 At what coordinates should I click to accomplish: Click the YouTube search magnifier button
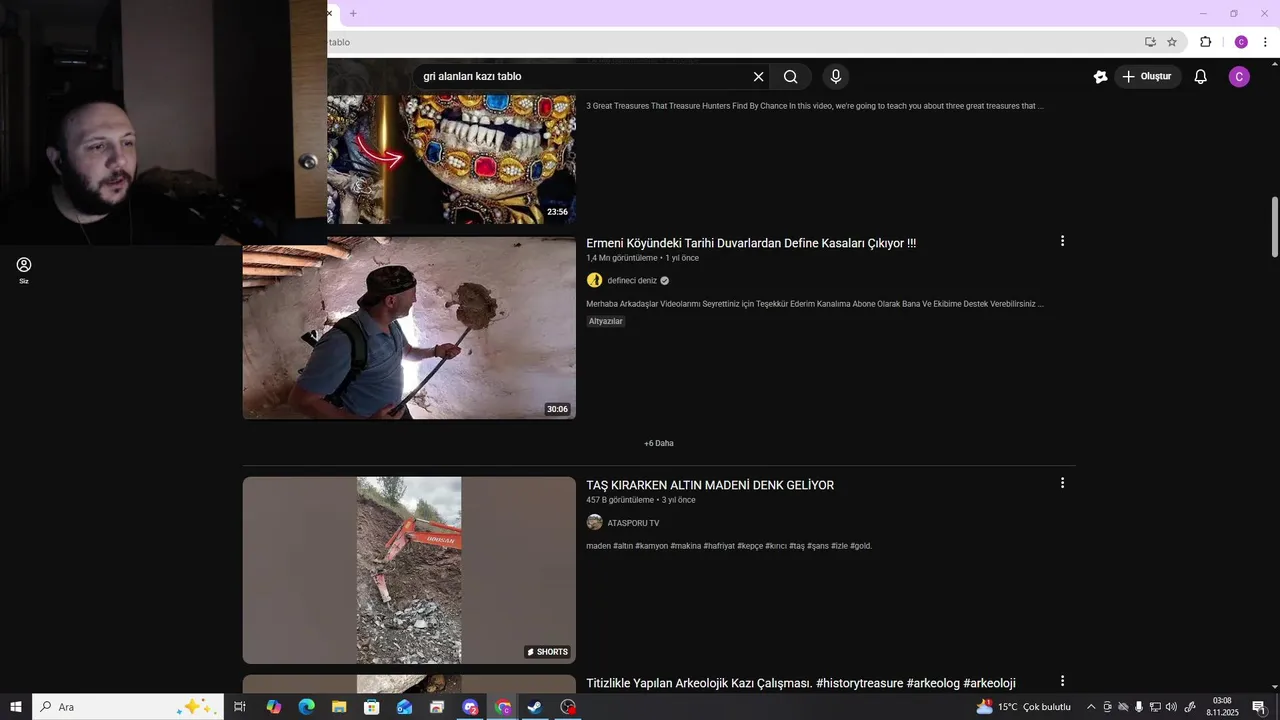(790, 77)
